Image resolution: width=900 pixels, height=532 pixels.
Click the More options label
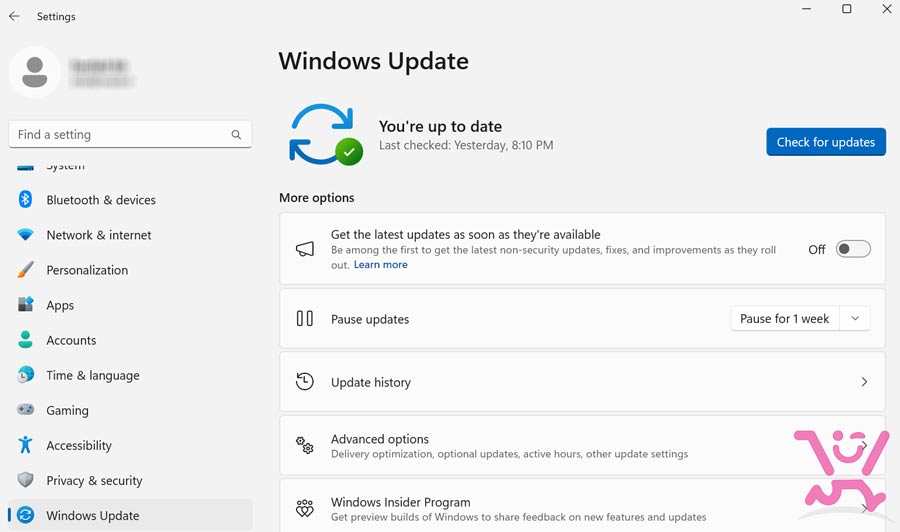tap(316, 197)
